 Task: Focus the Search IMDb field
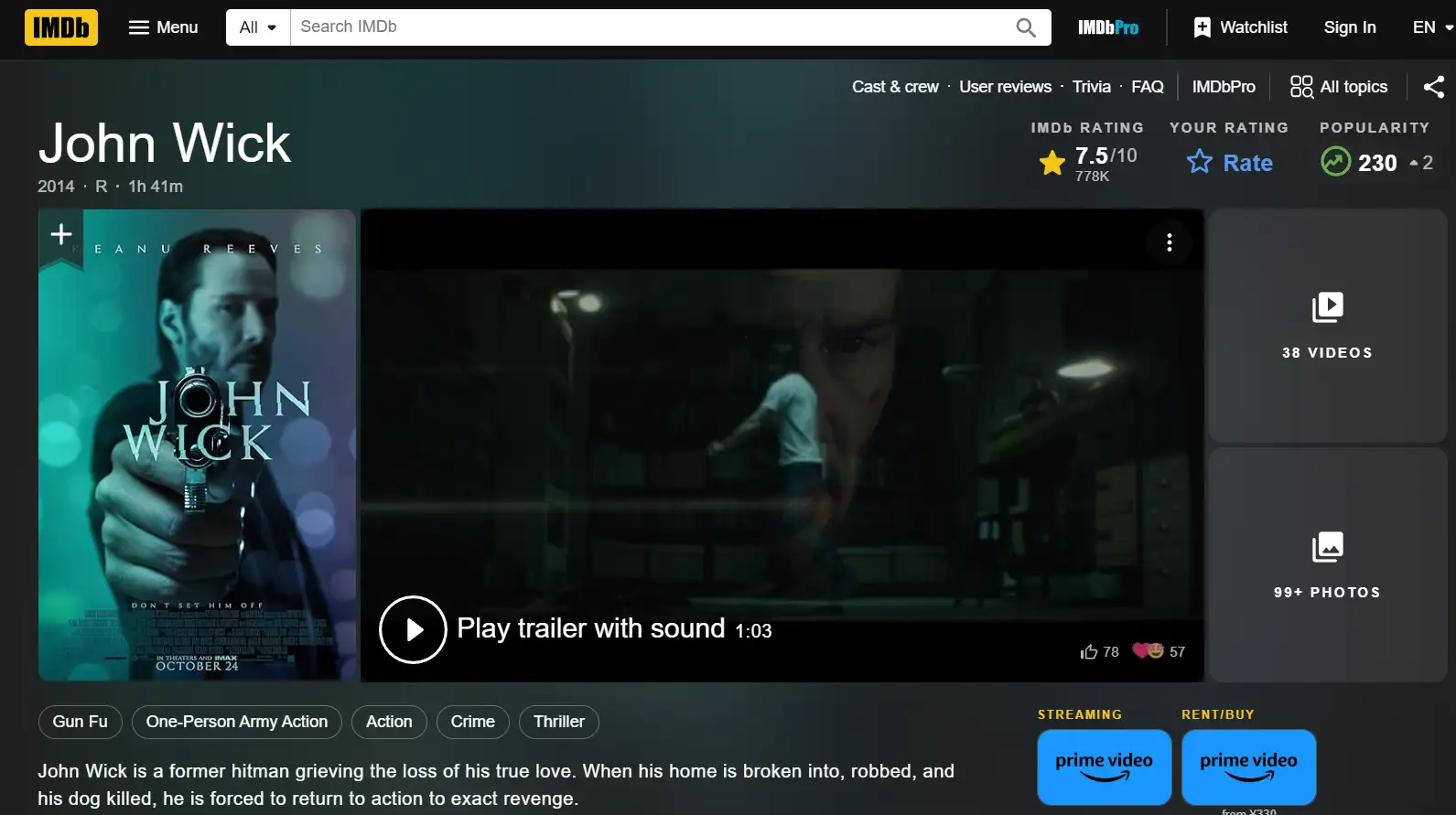(x=646, y=27)
